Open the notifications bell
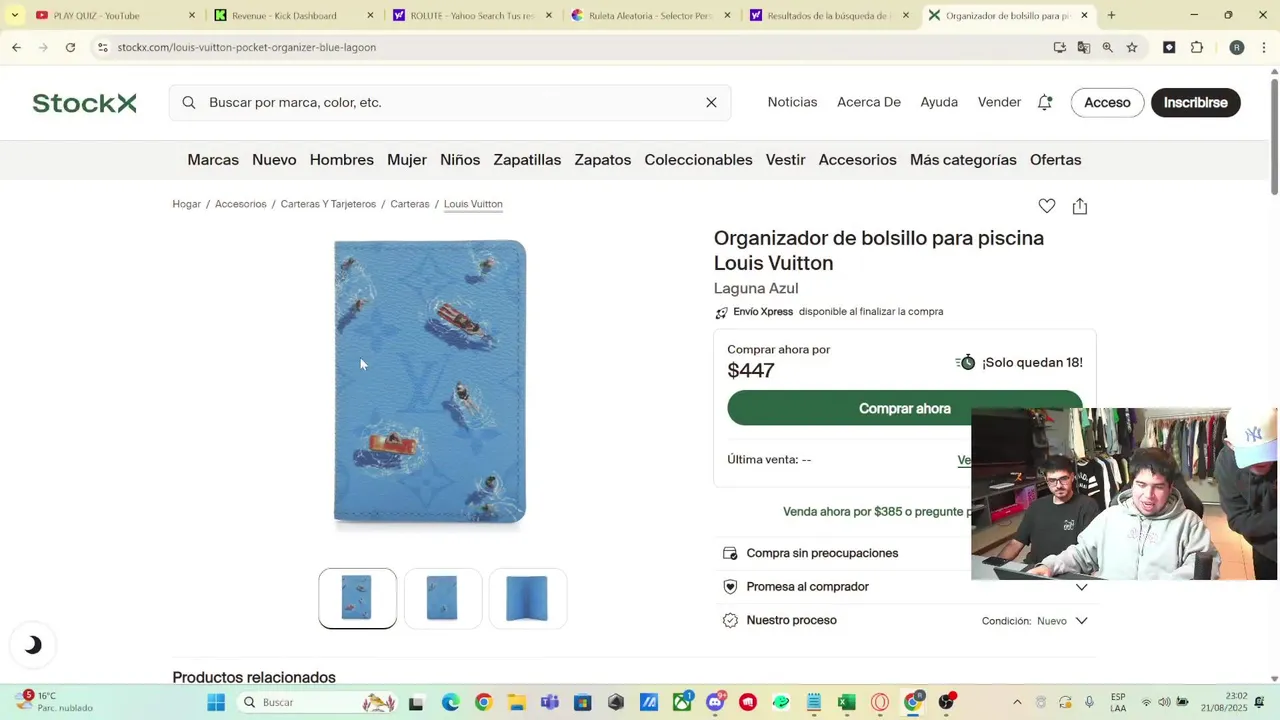The width and height of the screenshot is (1280, 720). pos(1045,102)
